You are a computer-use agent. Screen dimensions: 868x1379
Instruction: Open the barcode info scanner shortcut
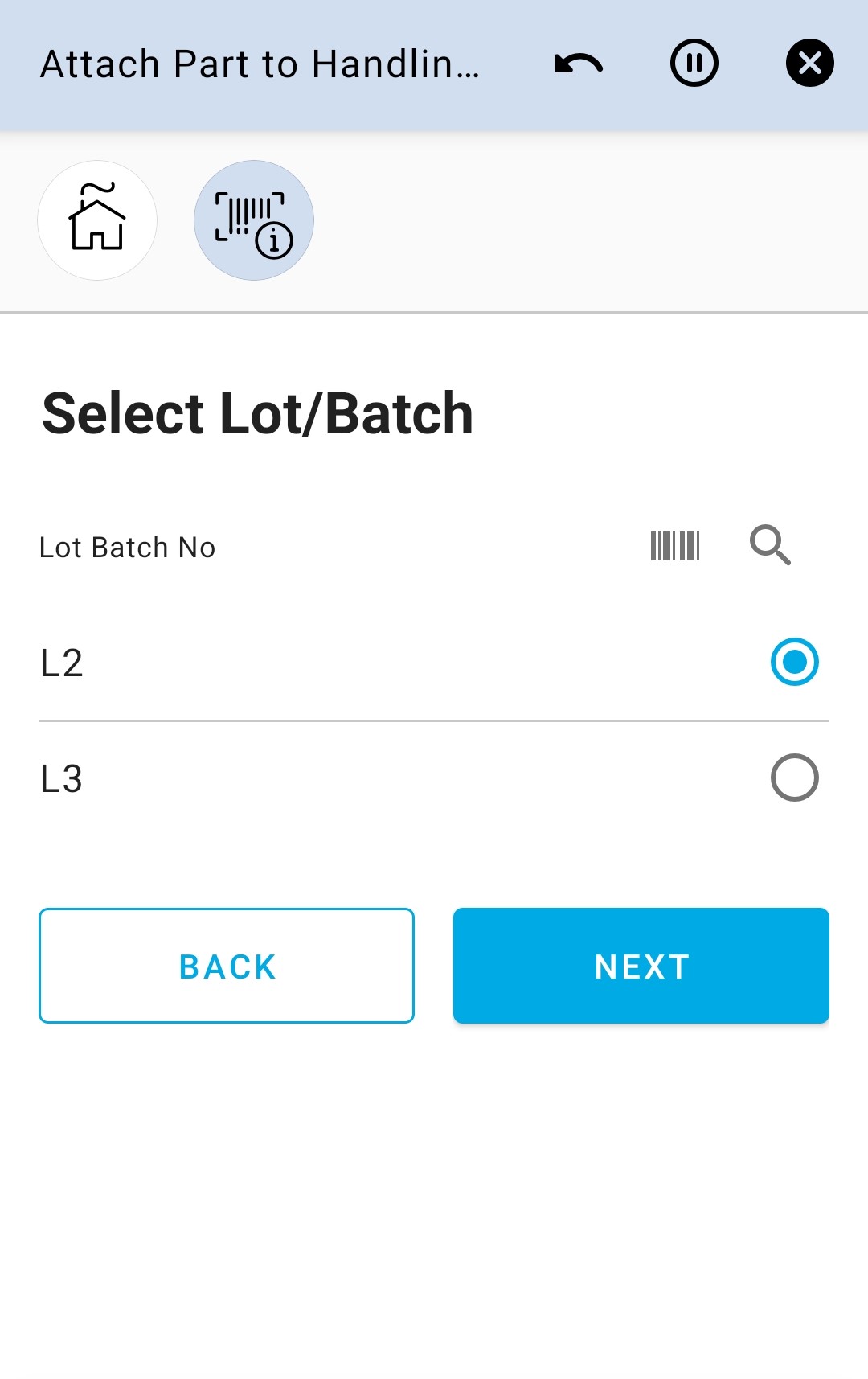(x=253, y=220)
